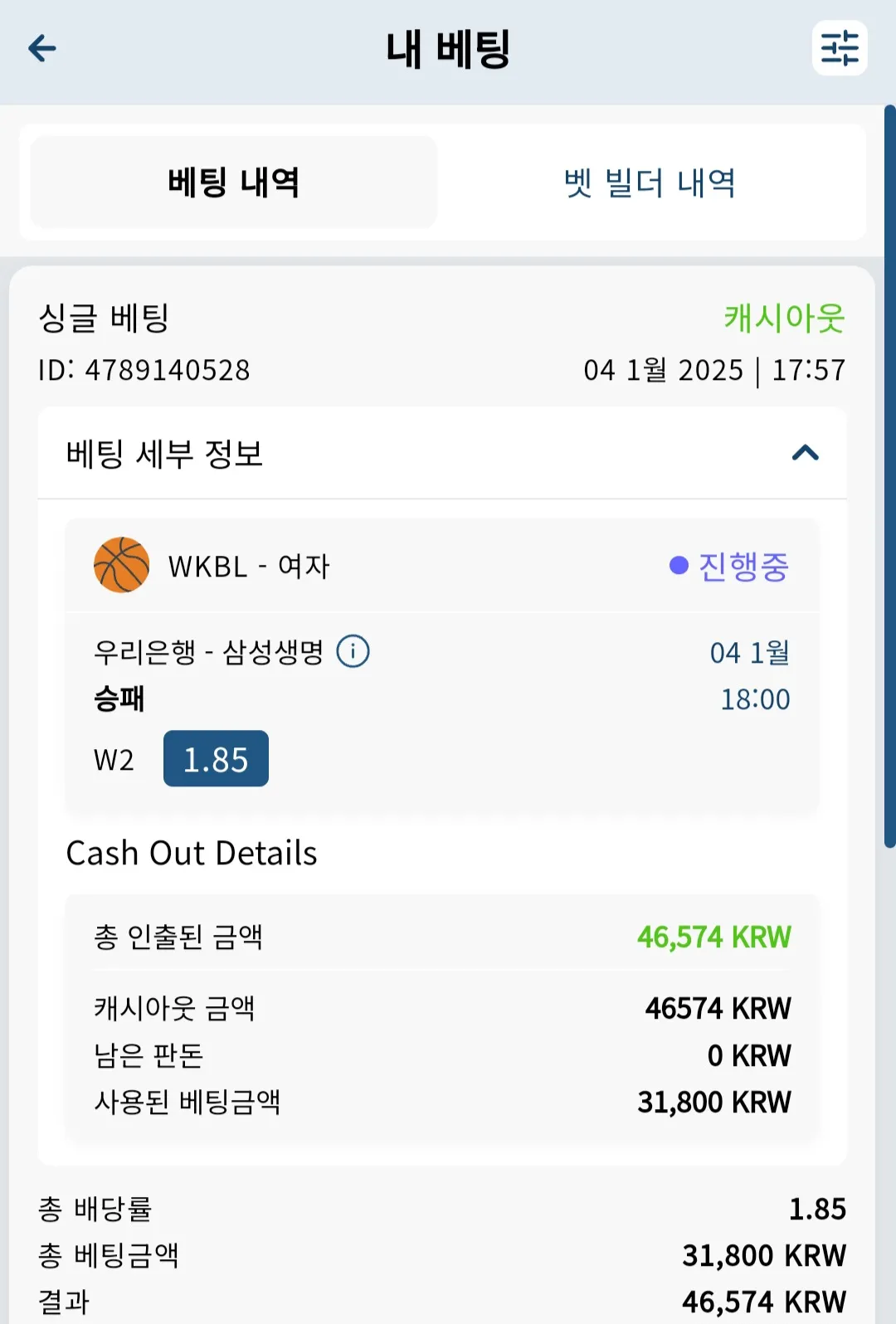Open 우리은행 - 삼성생명 match
Image resolution: width=896 pixels, height=1324 pixels.
tap(208, 652)
